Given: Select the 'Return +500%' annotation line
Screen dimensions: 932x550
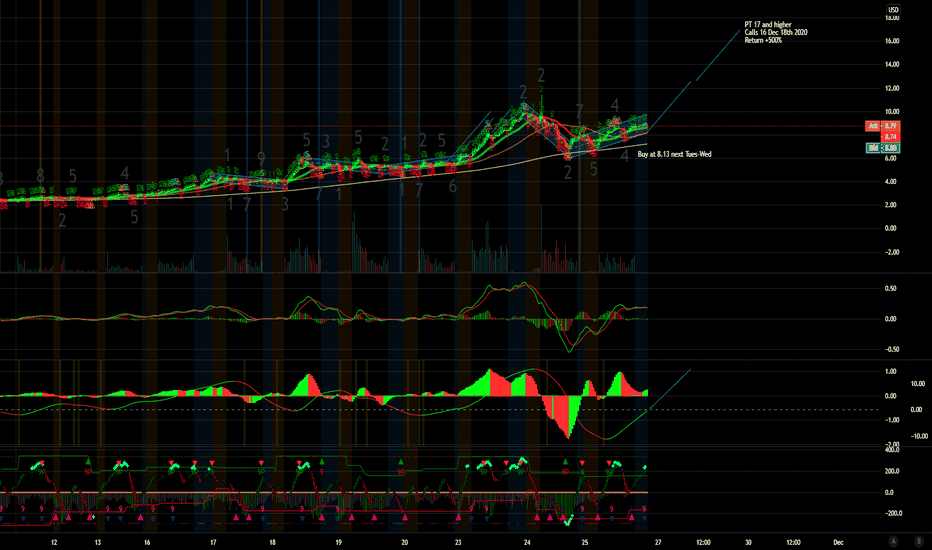Looking at the screenshot, I should pyautogui.click(x=763, y=40).
